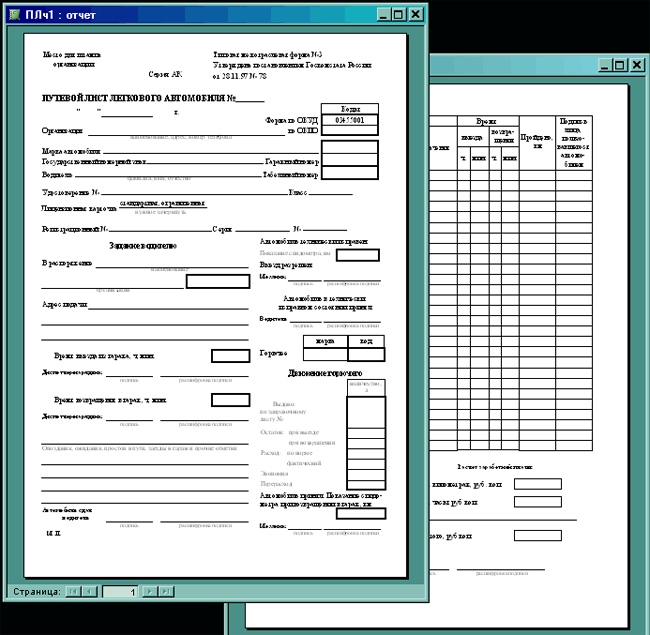The height and width of the screenshot is (635, 650).
Task: Go to the next report page
Action: pos(149,591)
